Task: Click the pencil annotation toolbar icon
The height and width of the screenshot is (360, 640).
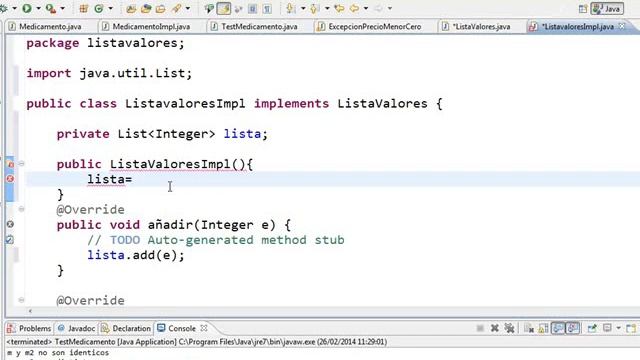Action: point(177,8)
